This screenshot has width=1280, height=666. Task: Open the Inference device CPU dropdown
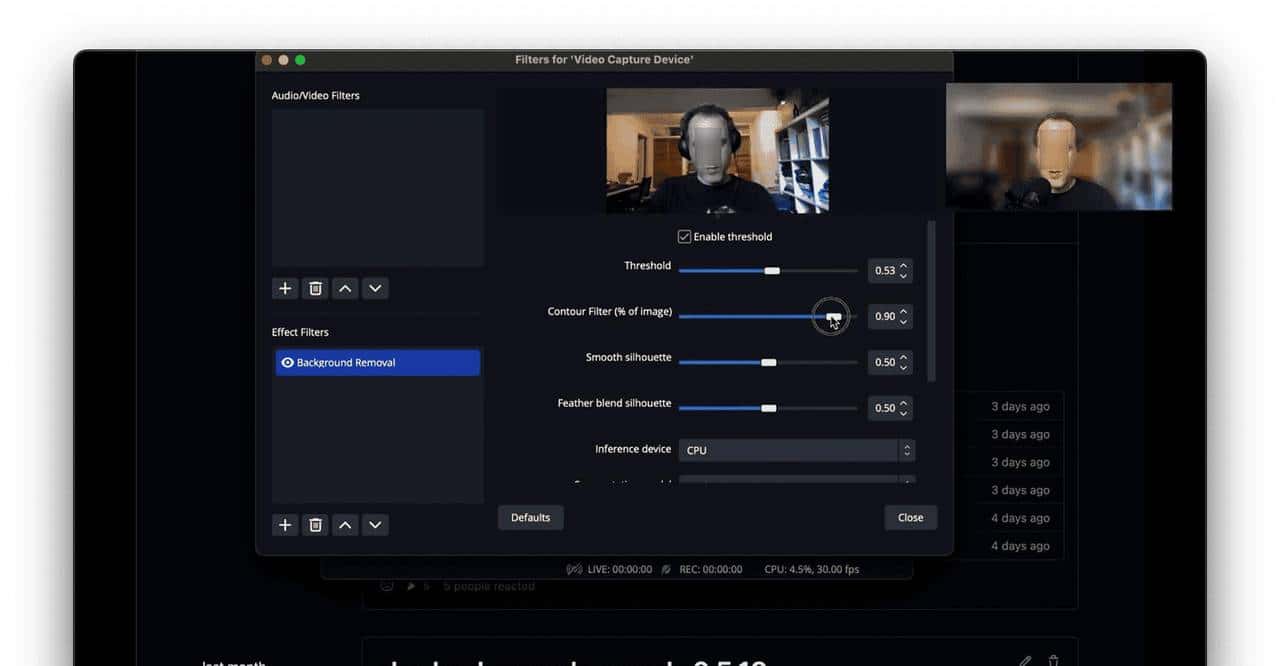click(796, 450)
